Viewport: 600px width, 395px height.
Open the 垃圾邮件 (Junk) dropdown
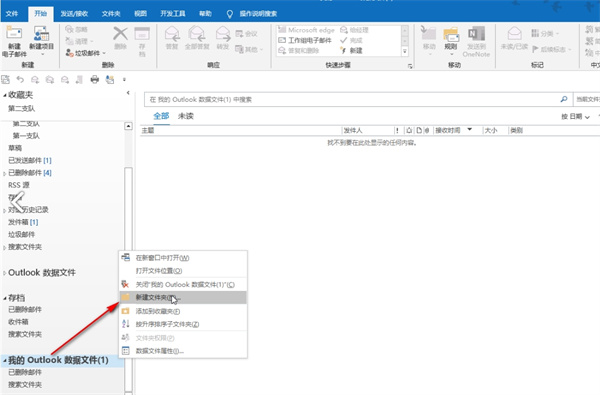click(85, 53)
